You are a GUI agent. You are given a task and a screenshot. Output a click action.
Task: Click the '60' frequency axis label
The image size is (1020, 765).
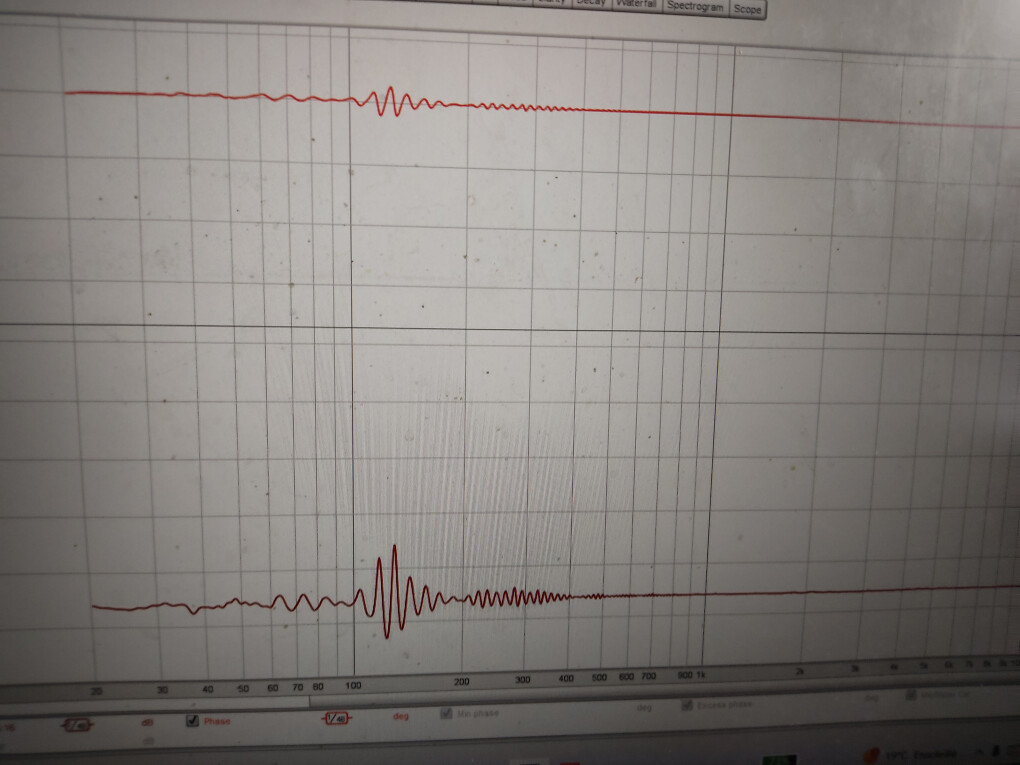pos(273,688)
